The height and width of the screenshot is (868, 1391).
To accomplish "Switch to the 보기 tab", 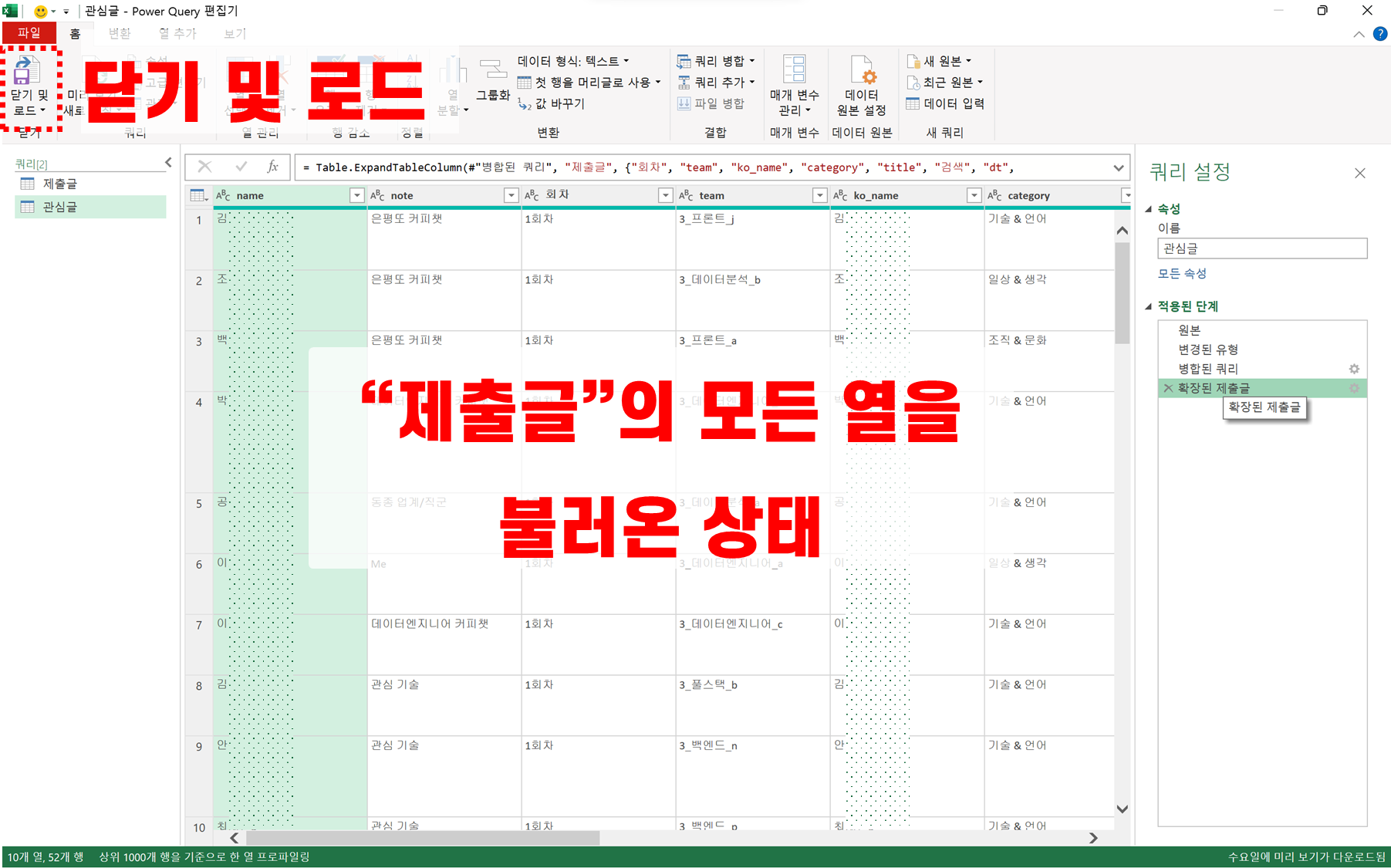I will [235, 33].
